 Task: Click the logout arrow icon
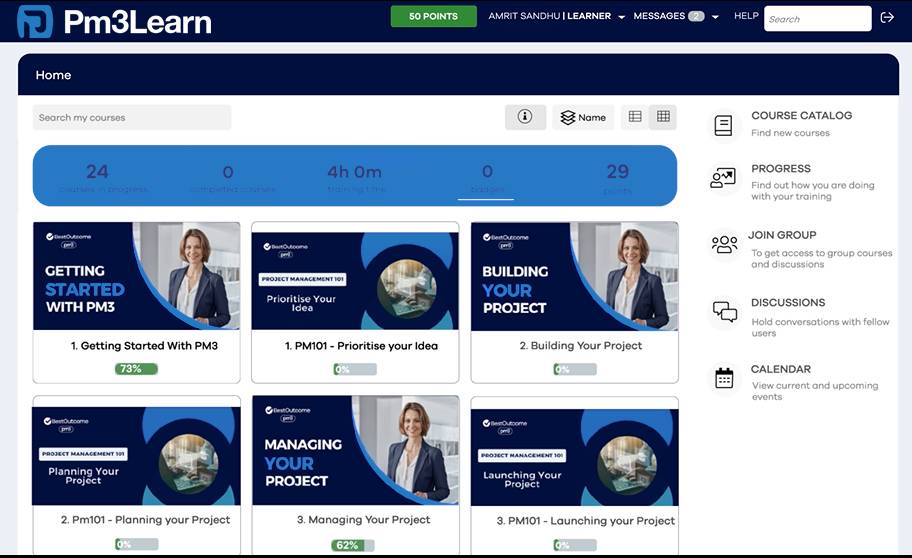pyautogui.click(x=887, y=17)
